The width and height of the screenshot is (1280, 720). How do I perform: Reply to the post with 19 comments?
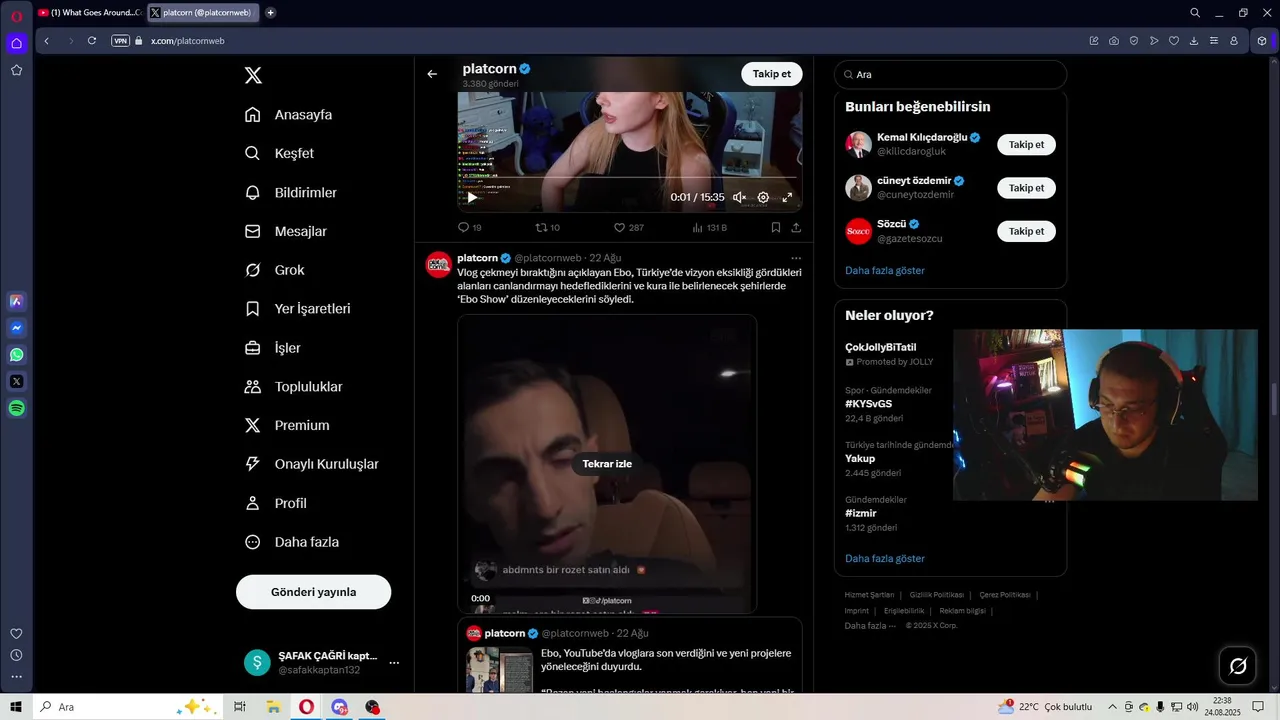pos(469,228)
